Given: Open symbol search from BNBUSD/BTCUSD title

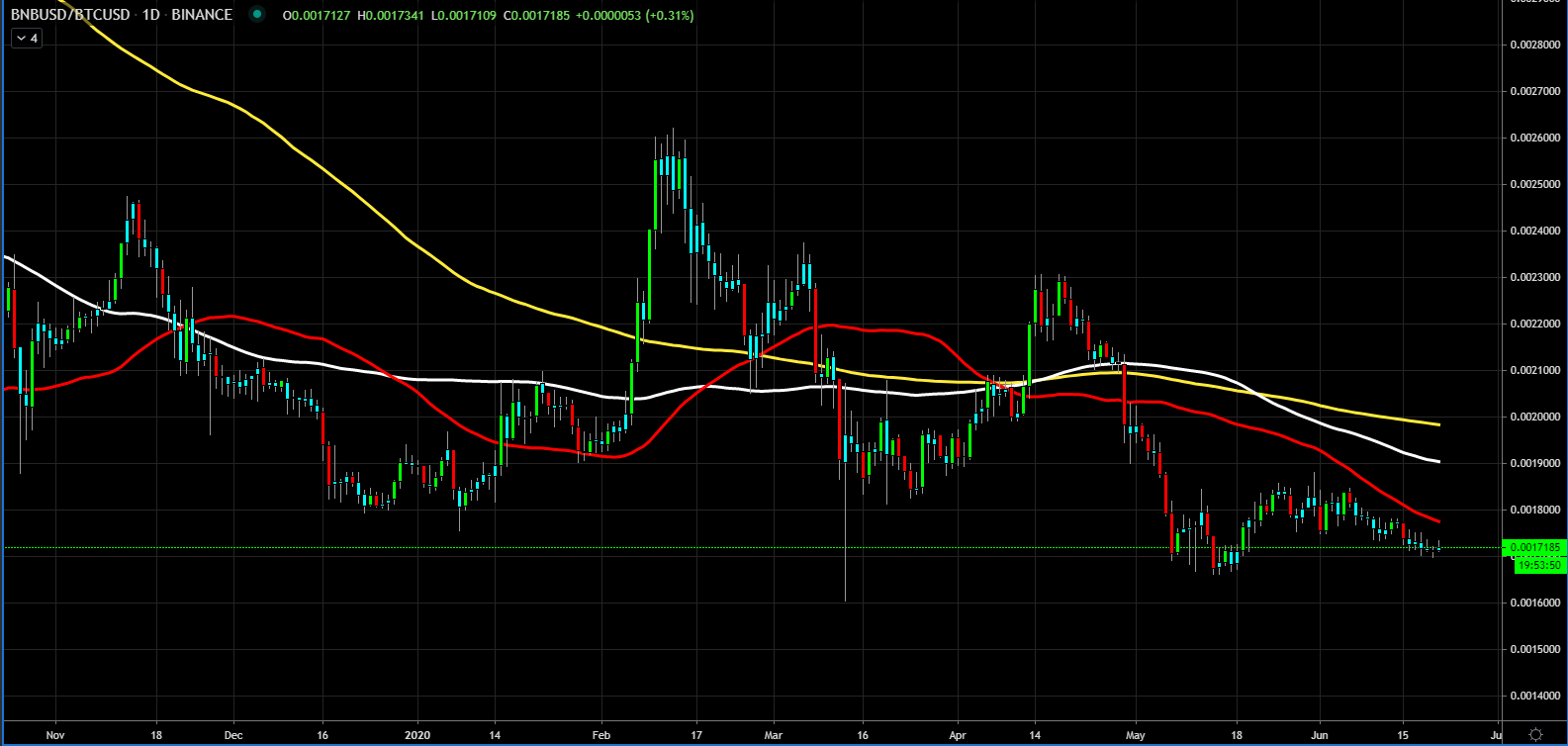Looking at the screenshot, I should [x=70, y=15].
